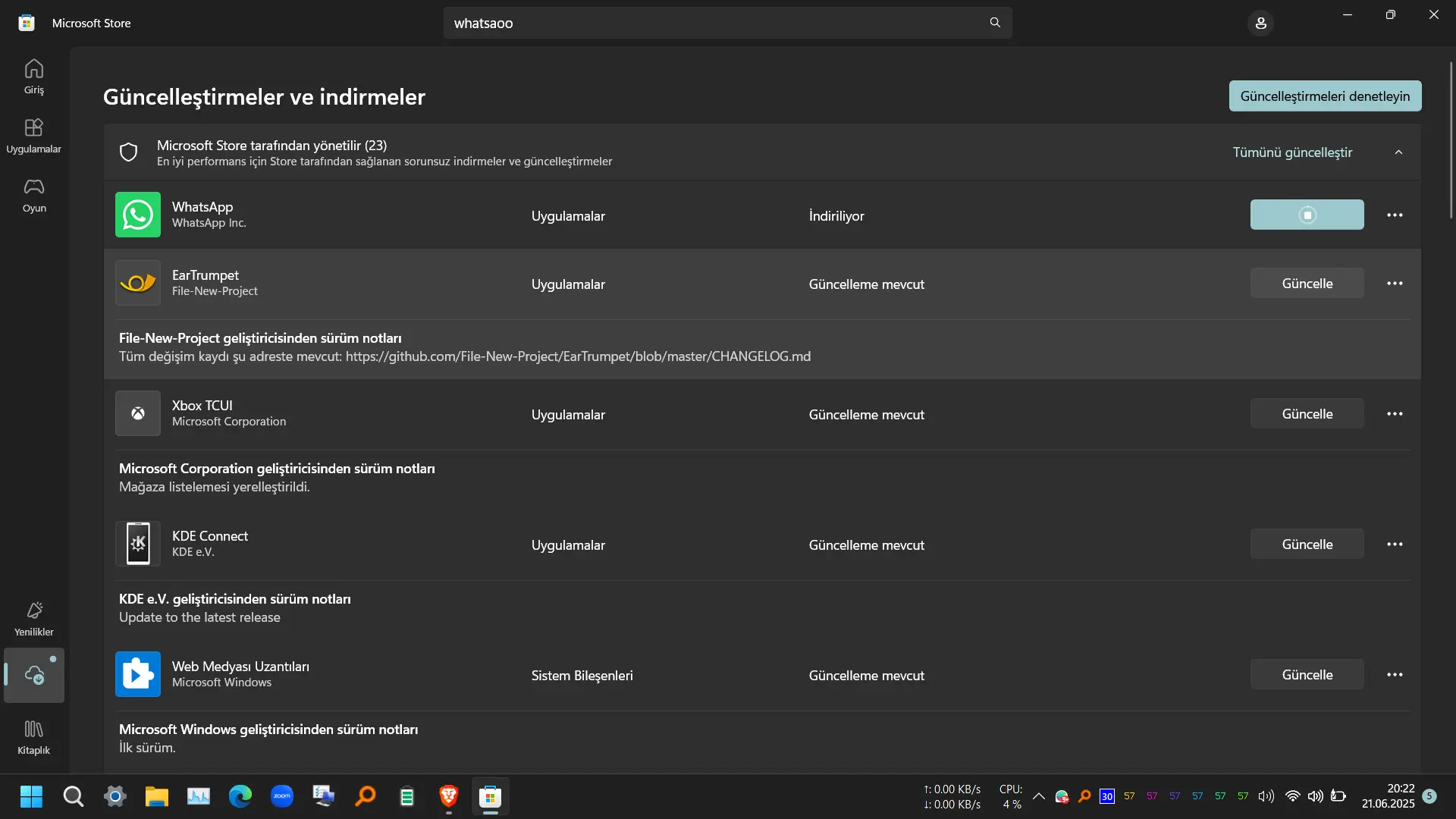Click Güncelle for Xbox TCUI
The height and width of the screenshot is (819, 1456).
1307,414
